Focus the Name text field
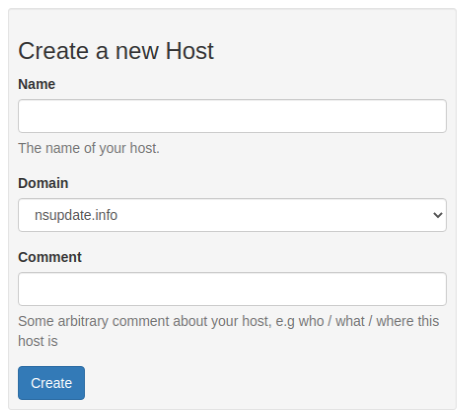The image size is (467, 419). coord(232,116)
